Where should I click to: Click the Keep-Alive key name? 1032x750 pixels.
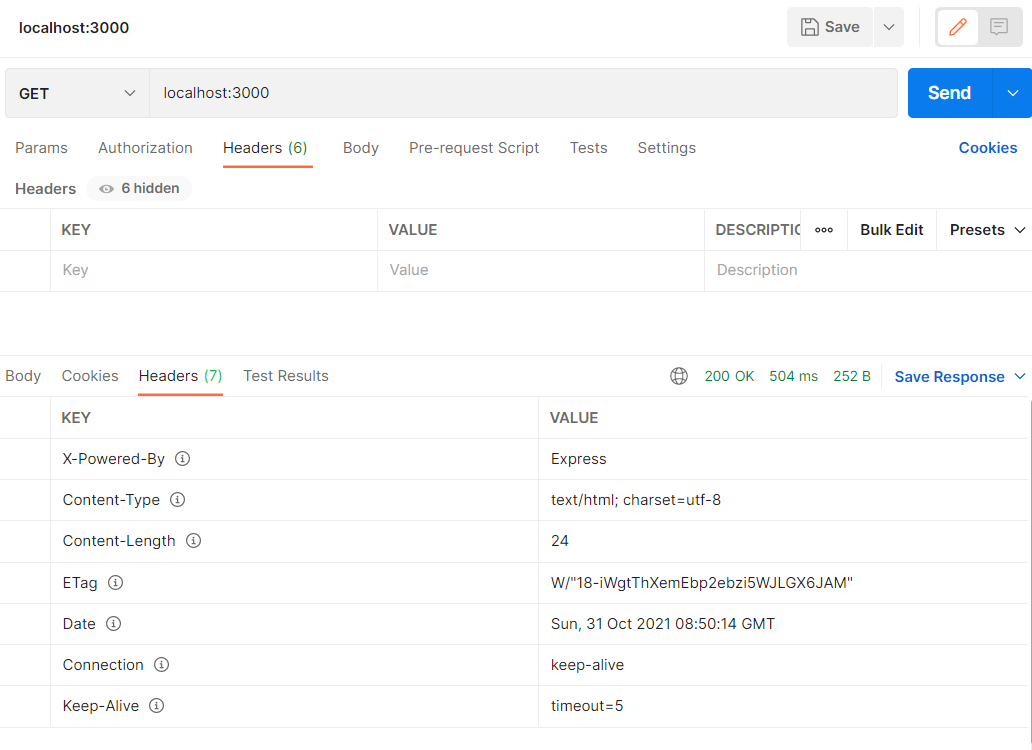tap(101, 706)
